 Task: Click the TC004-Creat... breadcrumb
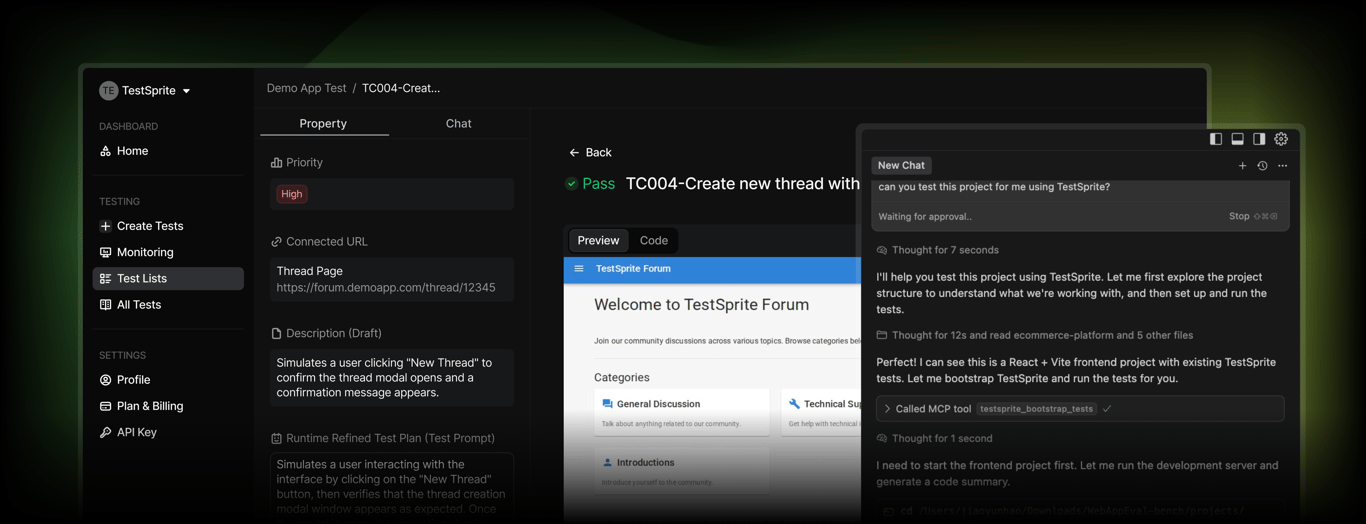pos(401,88)
